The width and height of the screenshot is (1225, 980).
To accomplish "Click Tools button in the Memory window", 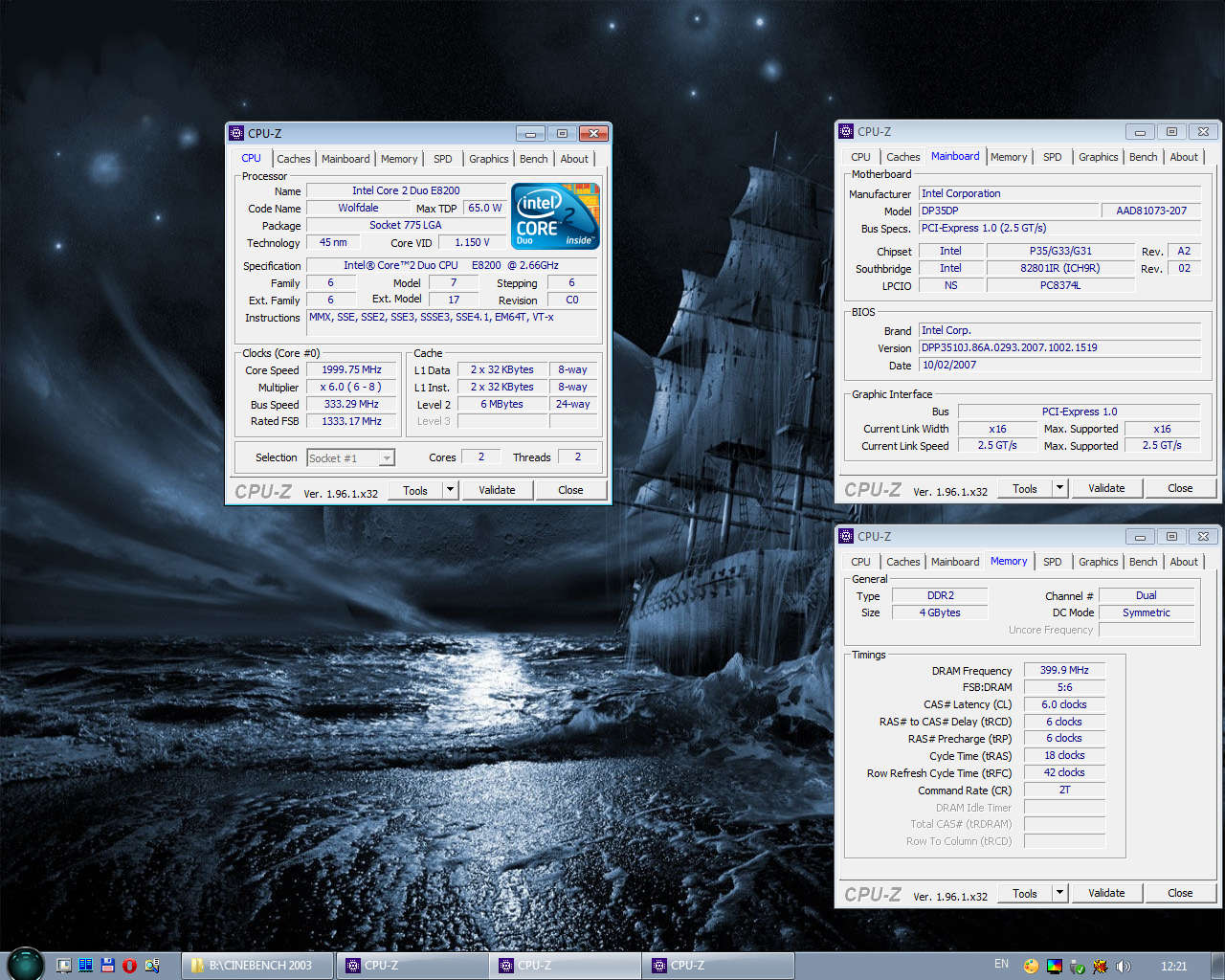I will point(1025,893).
